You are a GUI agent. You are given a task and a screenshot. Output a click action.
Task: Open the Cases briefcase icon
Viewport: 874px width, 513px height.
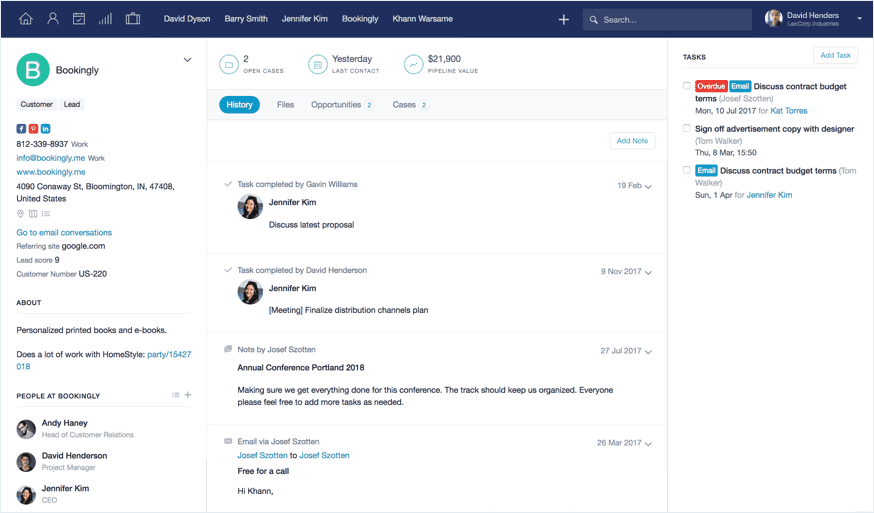pyautogui.click(x=133, y=19)
